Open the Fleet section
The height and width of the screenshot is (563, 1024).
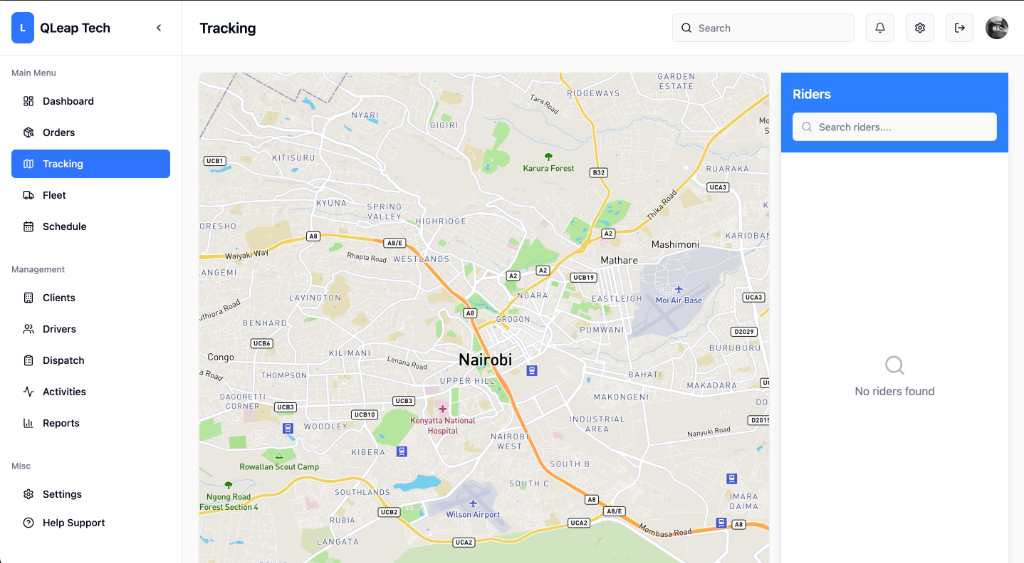point(54,195)
